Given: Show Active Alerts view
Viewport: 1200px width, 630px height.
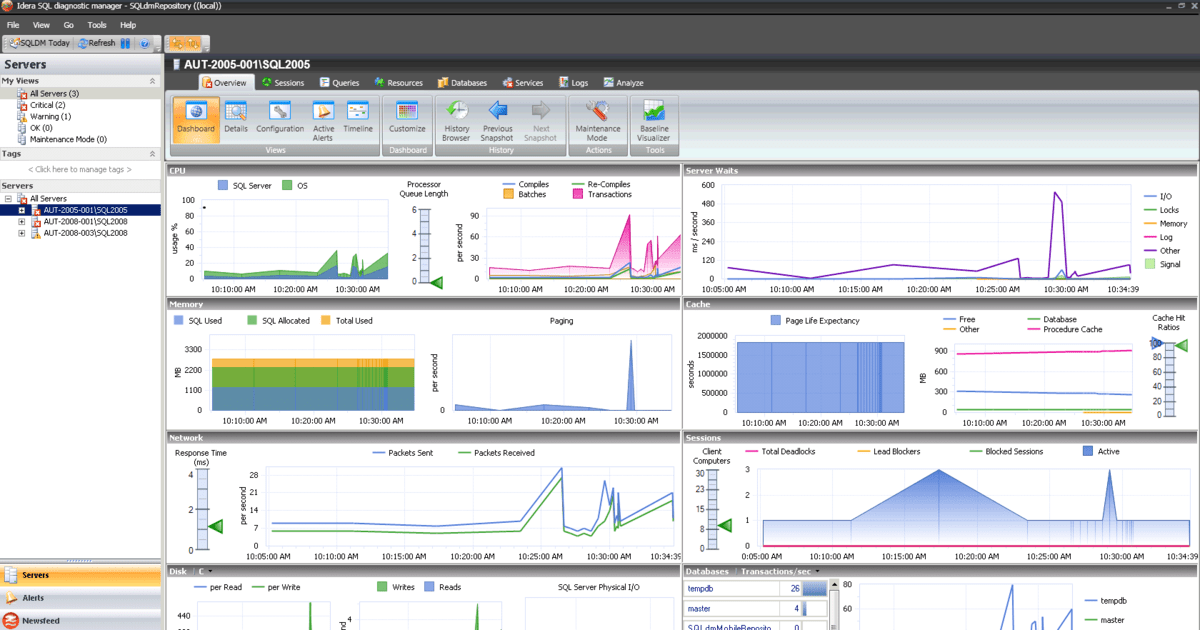Looking at the screenshot, I should pos(324,118).
